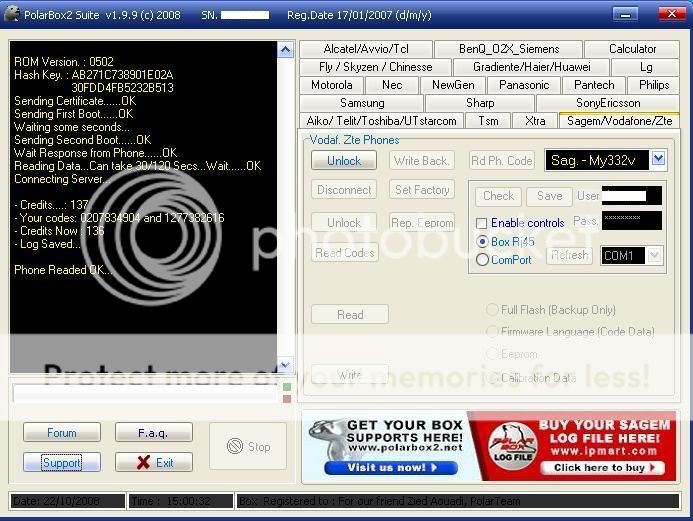
Task: Select the Box Rj45 radio button
Action: [482, 242]
